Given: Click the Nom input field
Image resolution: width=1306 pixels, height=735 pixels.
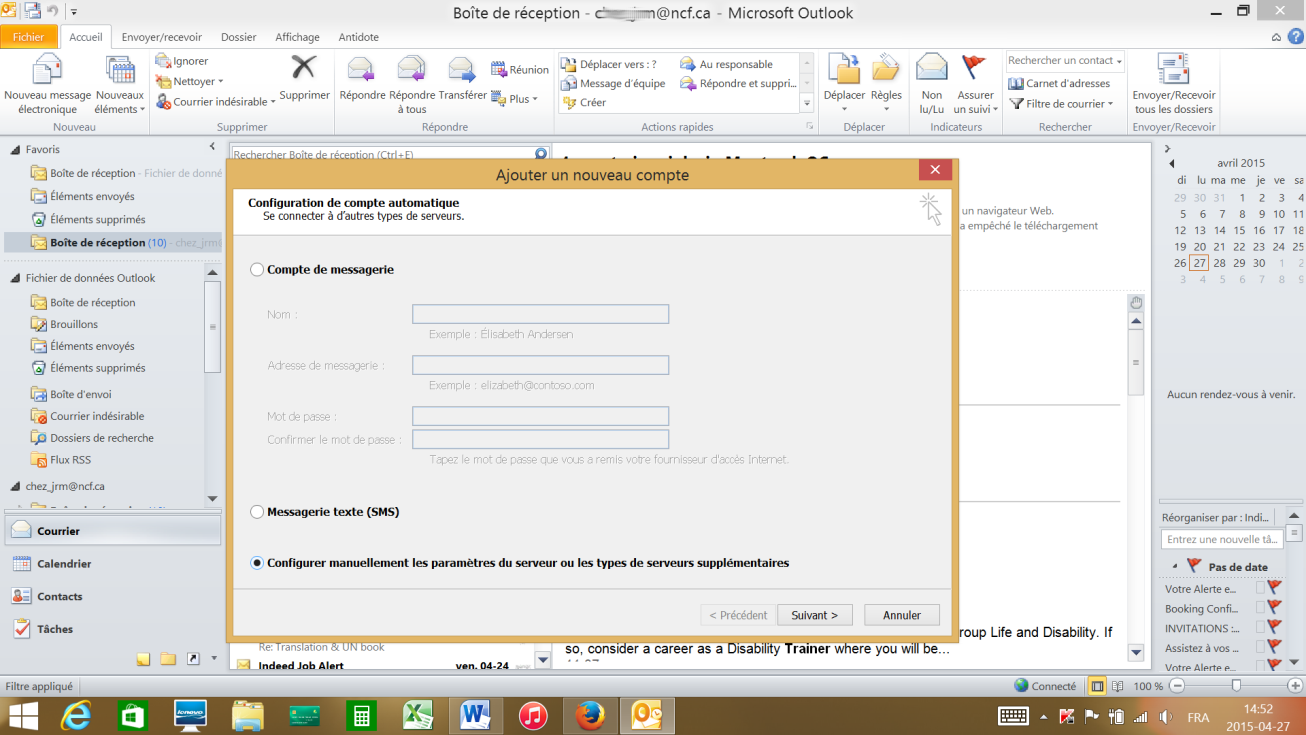Looking at the screenshot, I should pos(540,314).
